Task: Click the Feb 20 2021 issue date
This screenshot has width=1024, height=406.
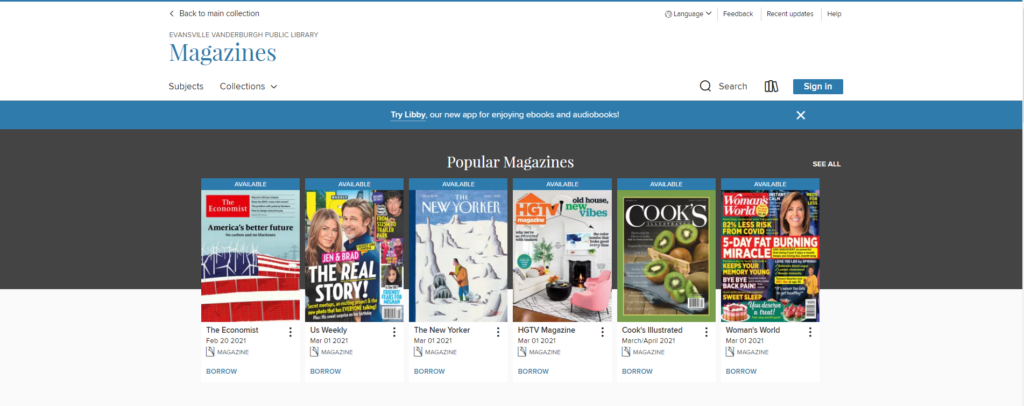Action: [x=226, y=341]
